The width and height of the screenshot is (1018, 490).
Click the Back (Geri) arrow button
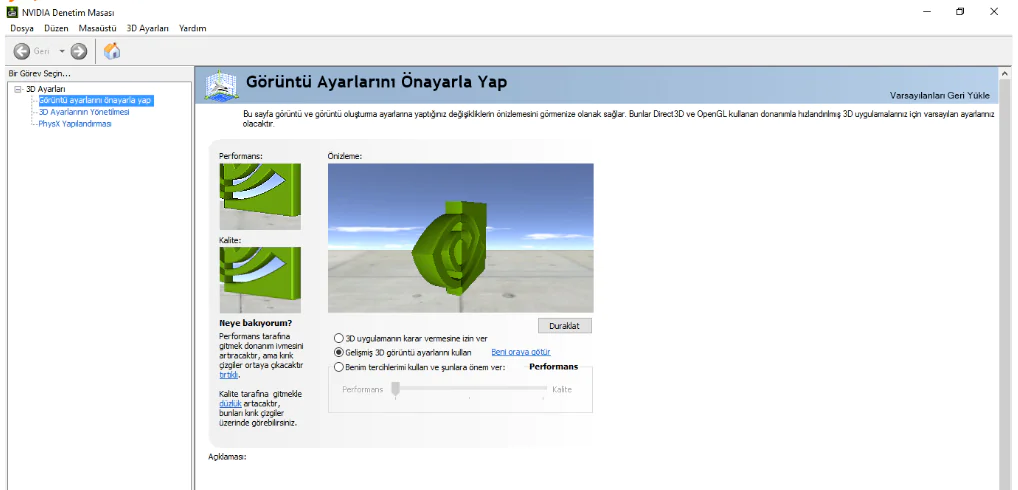click(21, 51)
